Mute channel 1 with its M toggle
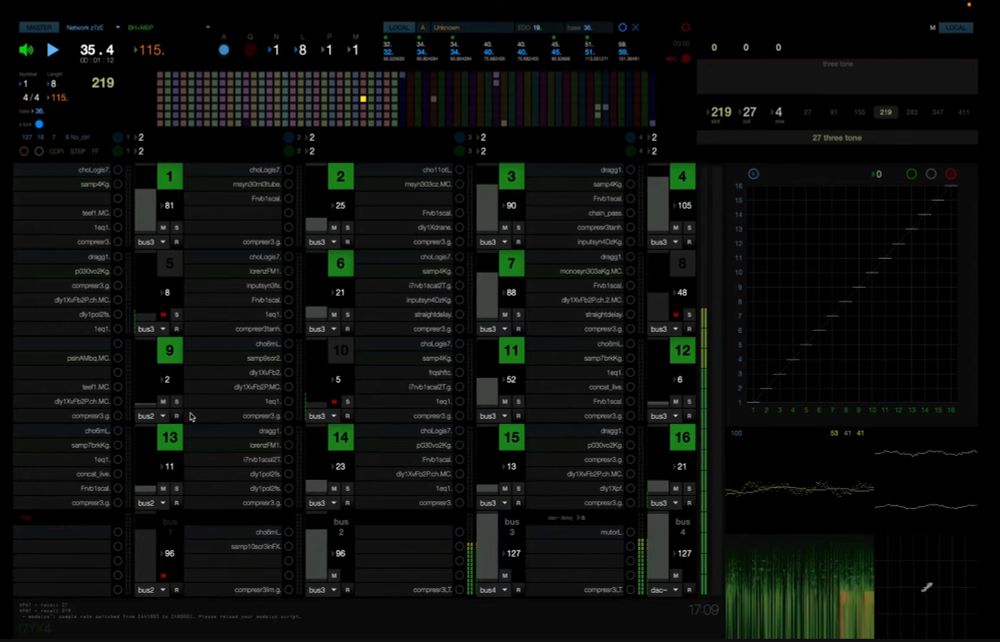Viewport: 1000px width, 642px height. (163, 227)
